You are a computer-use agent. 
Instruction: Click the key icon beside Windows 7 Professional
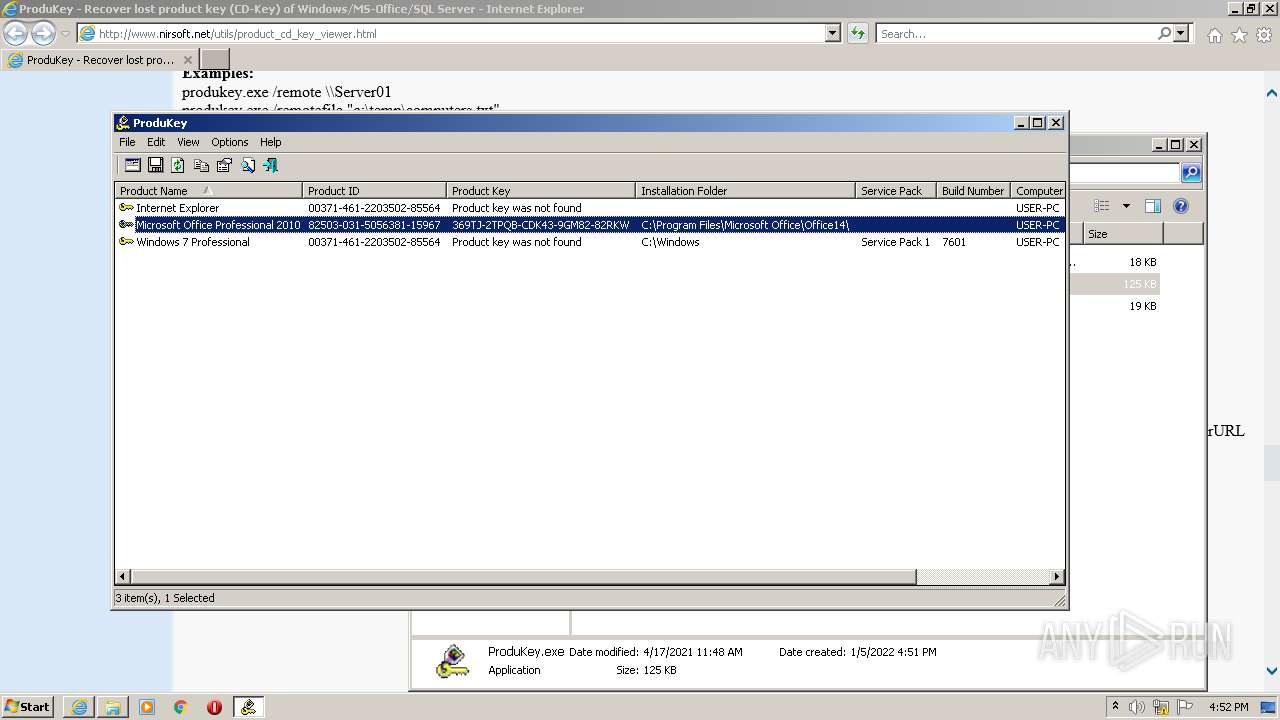click(x=126, y=242)
